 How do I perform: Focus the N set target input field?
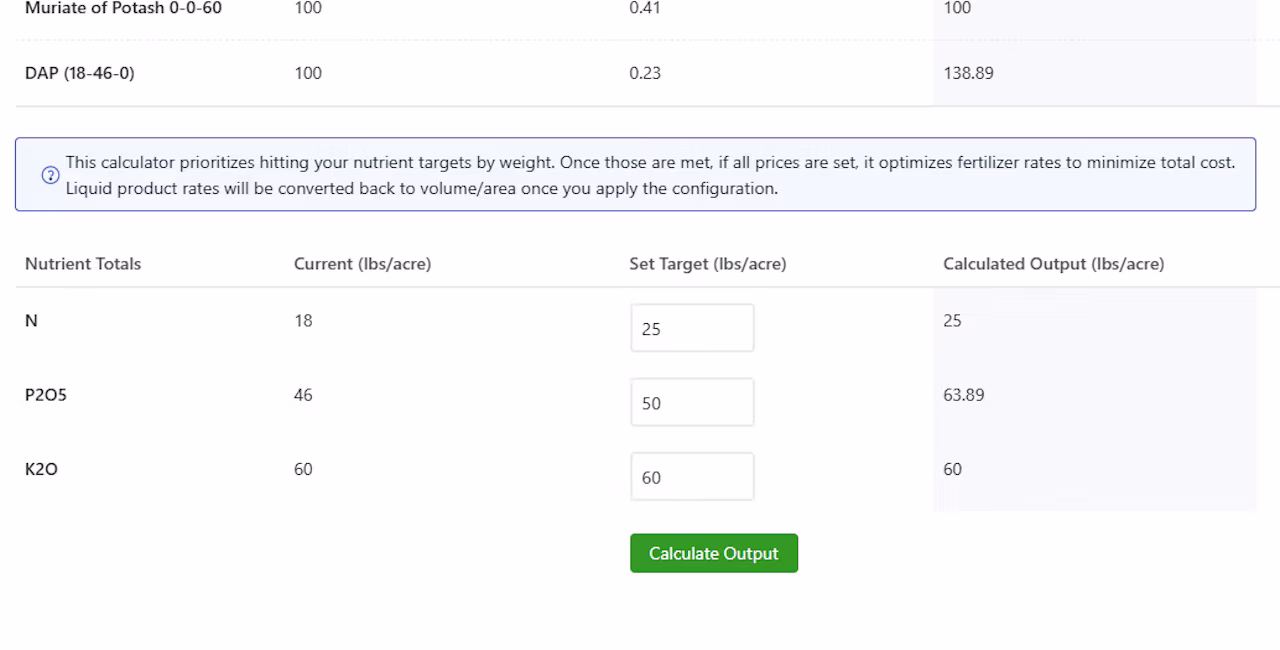tap(692, 328)
